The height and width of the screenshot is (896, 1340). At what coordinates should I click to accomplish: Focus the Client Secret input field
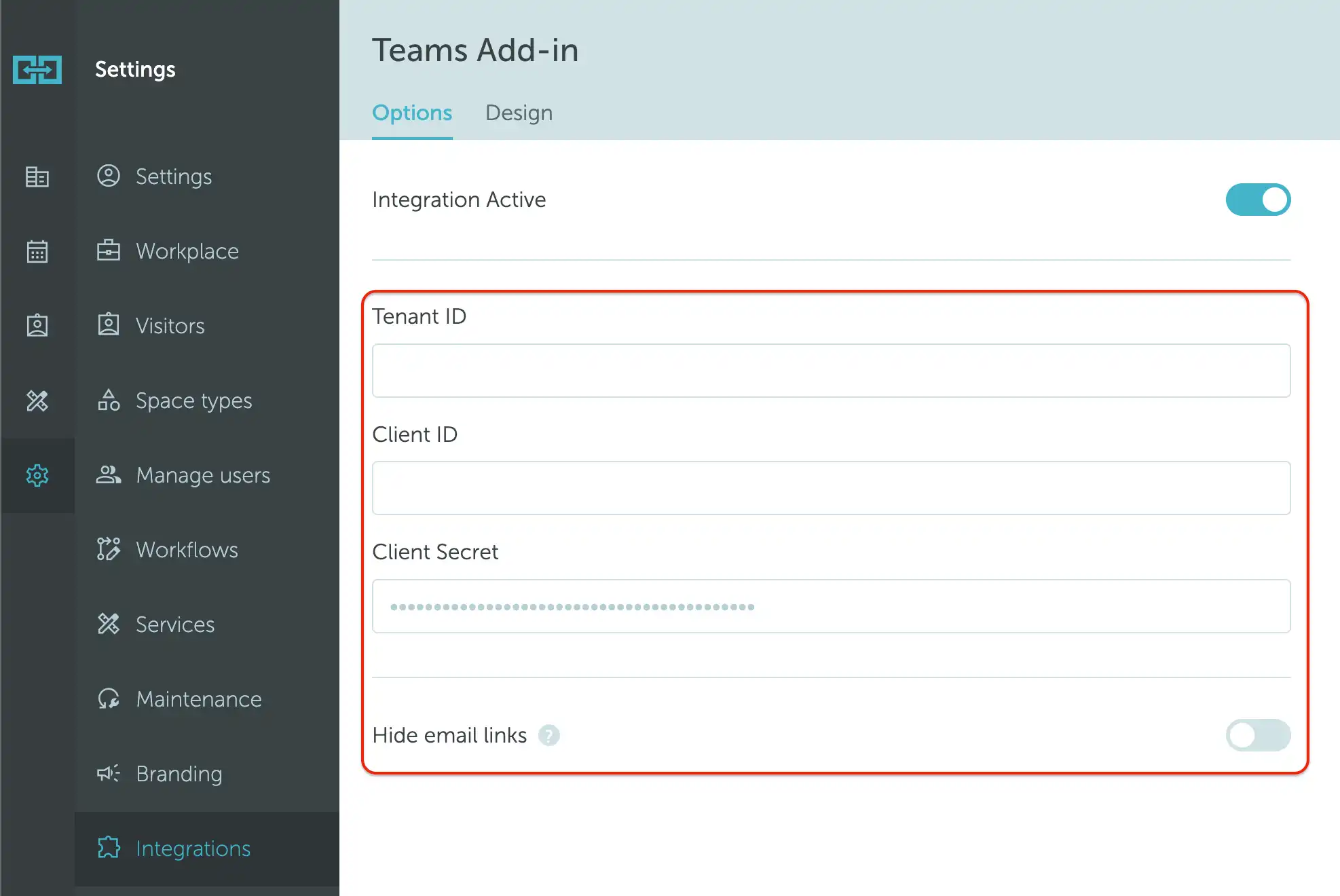[831, 606]
